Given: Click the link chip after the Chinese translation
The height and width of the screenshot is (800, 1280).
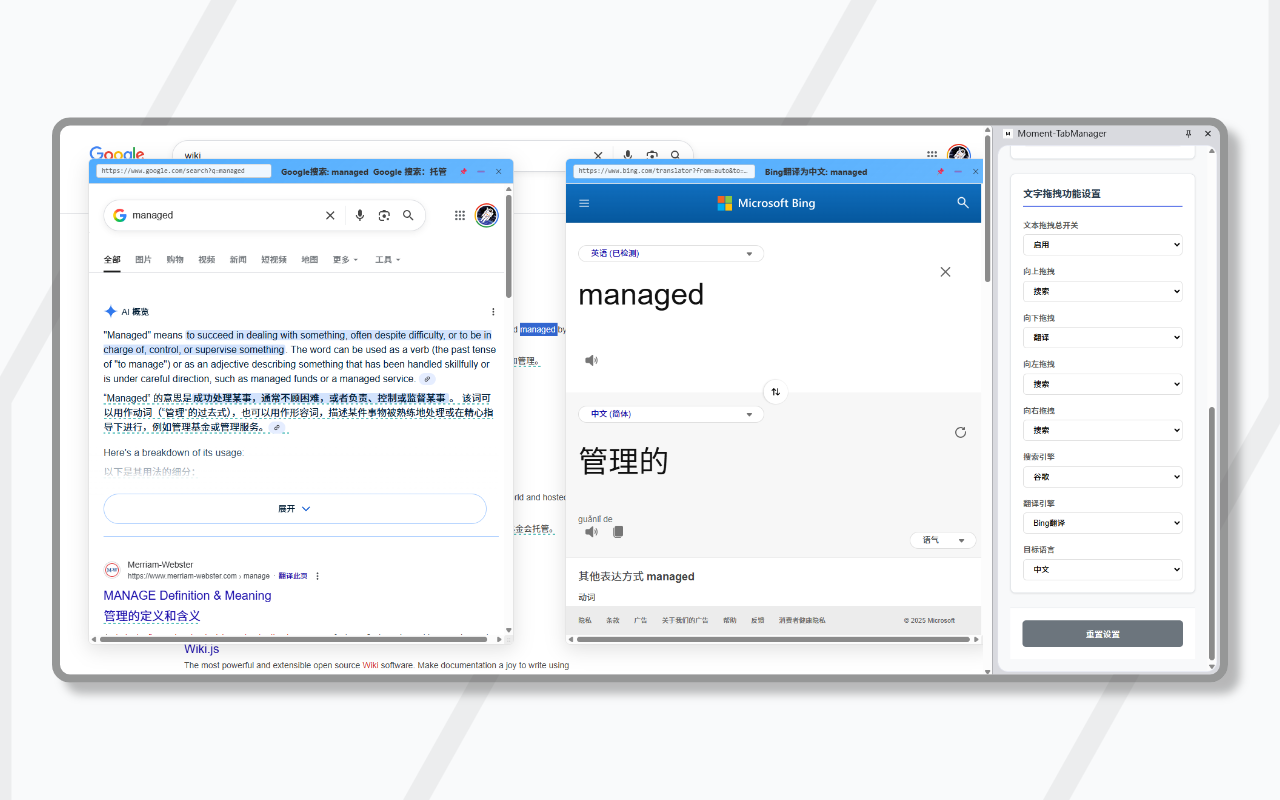Looking at the screenshot, I should [x=277, y=428].
